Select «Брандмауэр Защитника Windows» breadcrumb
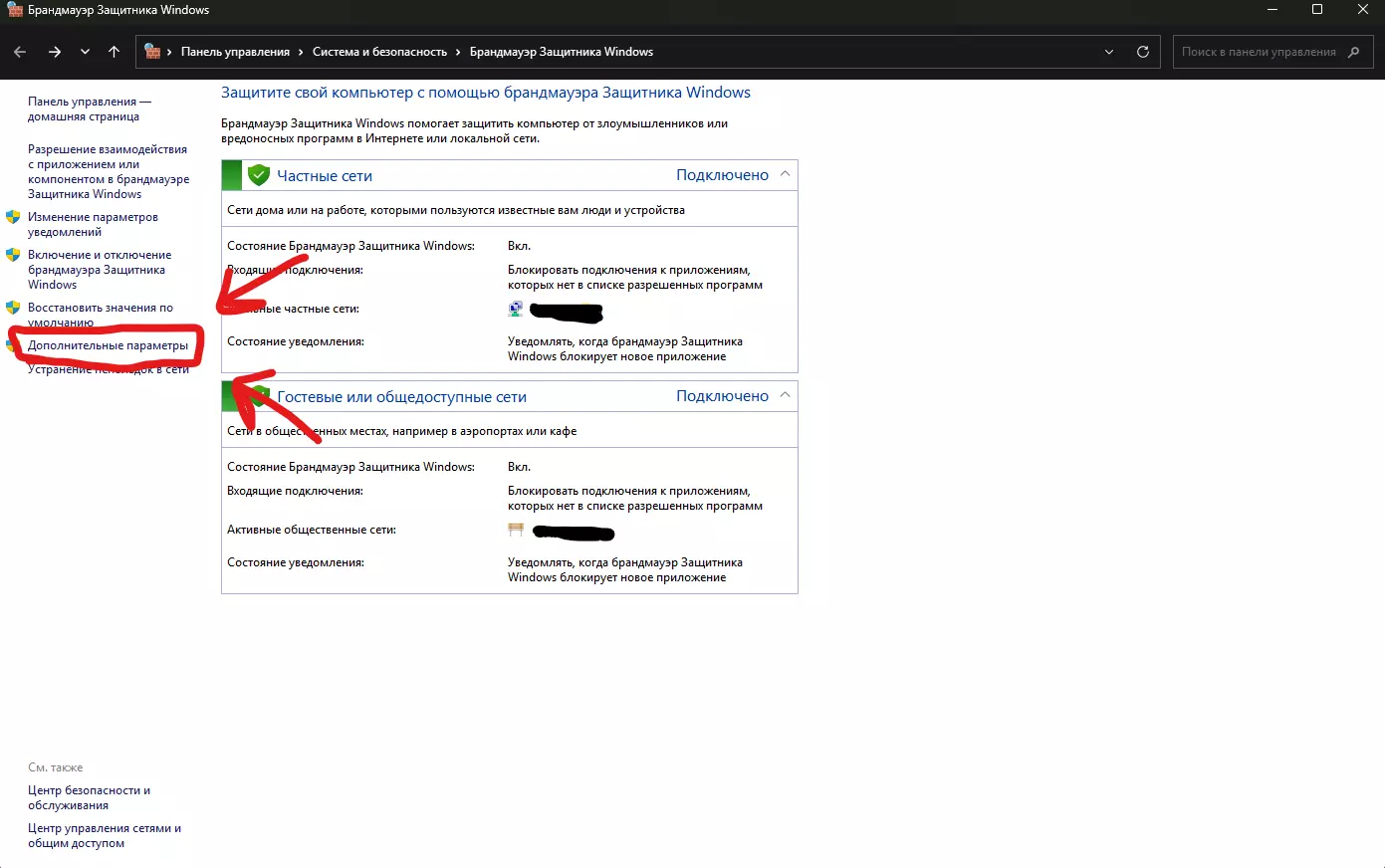Viewport: 1385px width, 868px height. (562, 52)
